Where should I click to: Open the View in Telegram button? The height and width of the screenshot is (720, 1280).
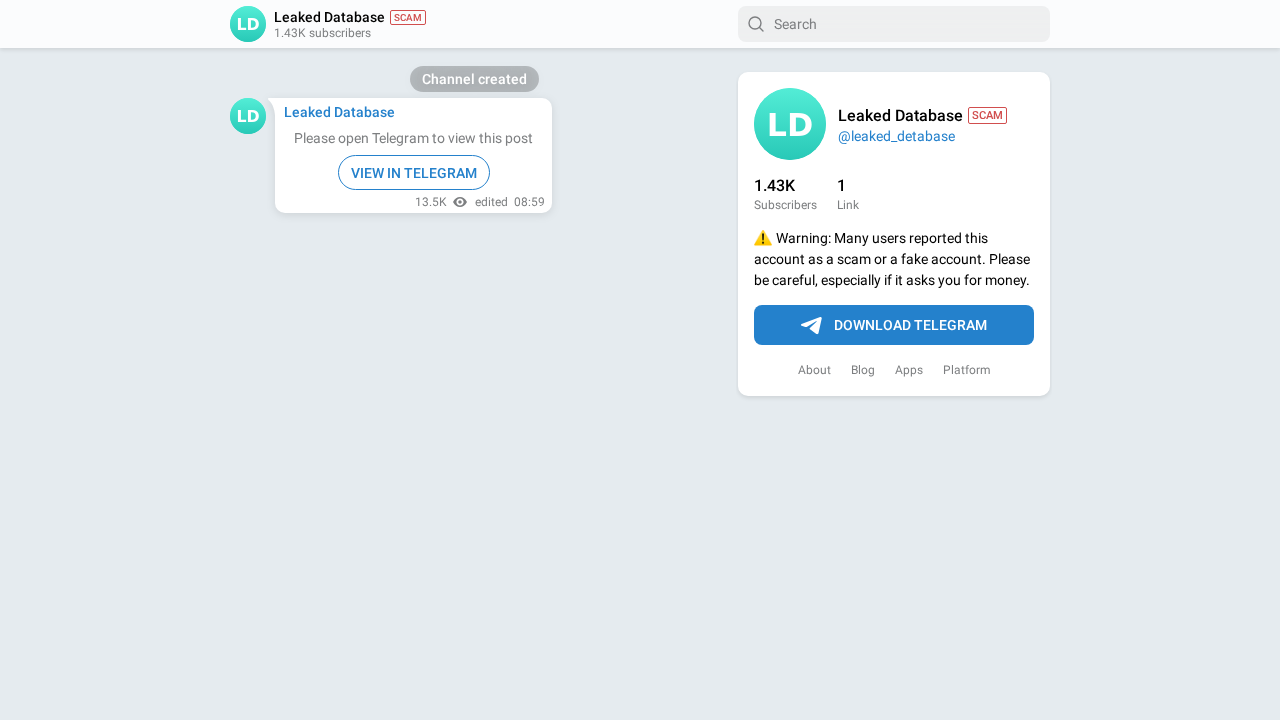point(414,173)
